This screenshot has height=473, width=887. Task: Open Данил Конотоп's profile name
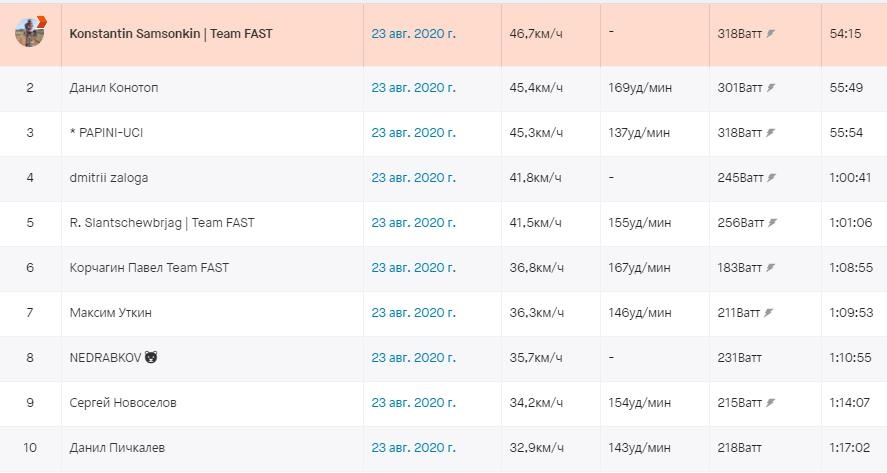pyautogui.click(x=114, y=88)
